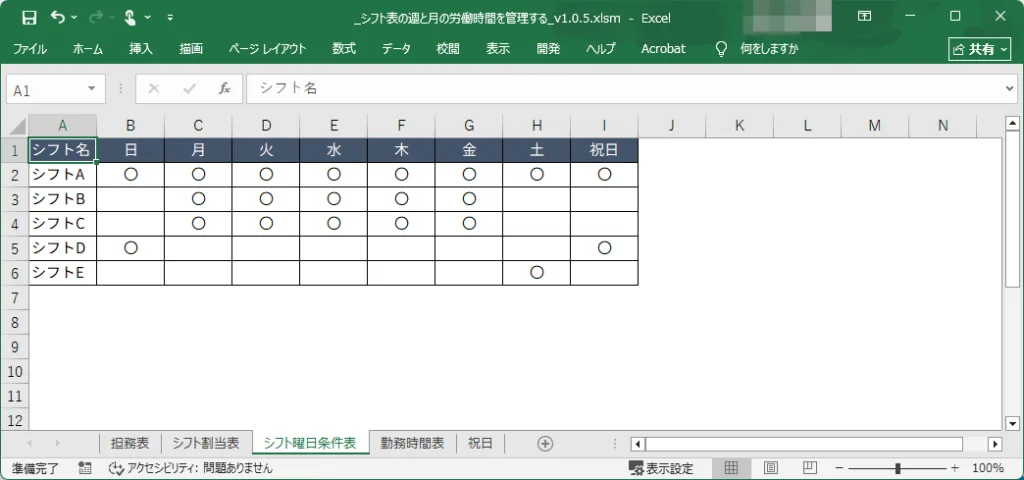Switch to the 担務表 sheet tab
1024x480 pixels.
tap(130, 443)
